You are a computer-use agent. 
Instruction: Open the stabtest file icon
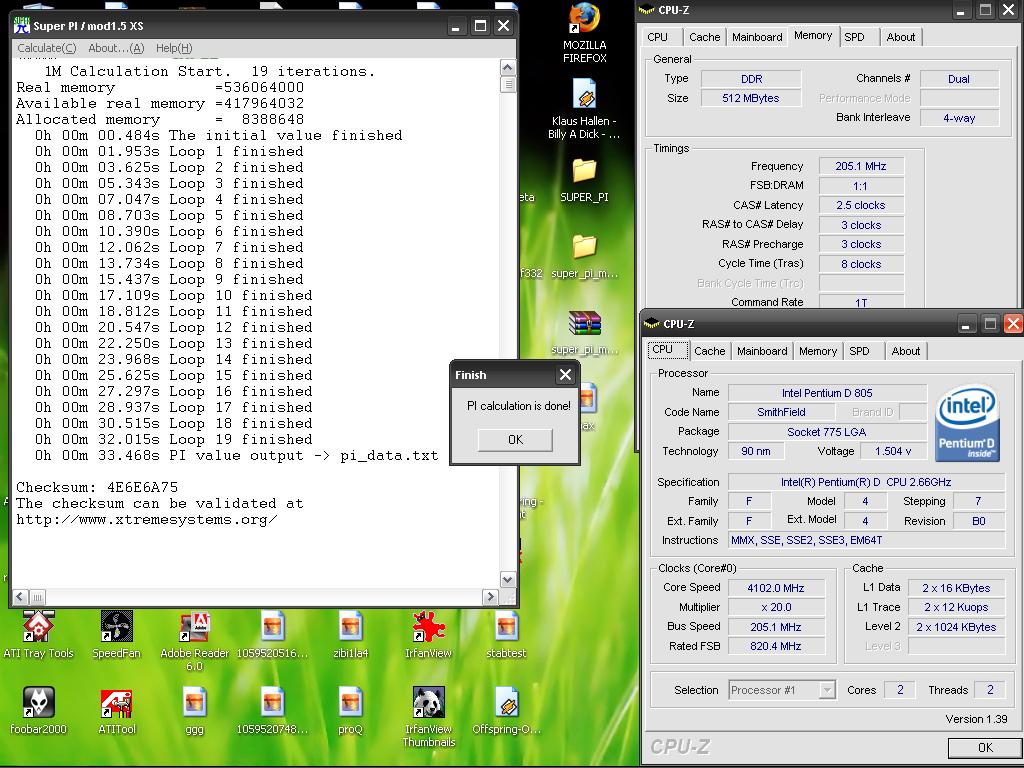506,627
